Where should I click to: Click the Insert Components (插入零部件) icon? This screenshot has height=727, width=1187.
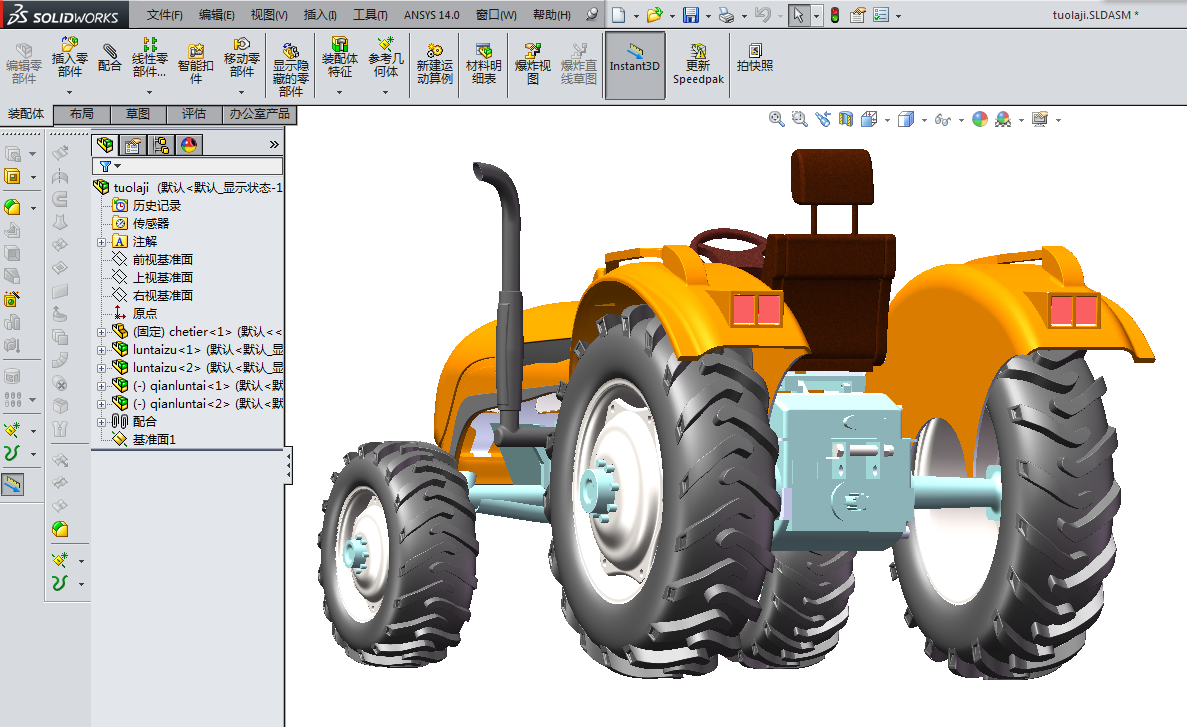pos(69,47)
